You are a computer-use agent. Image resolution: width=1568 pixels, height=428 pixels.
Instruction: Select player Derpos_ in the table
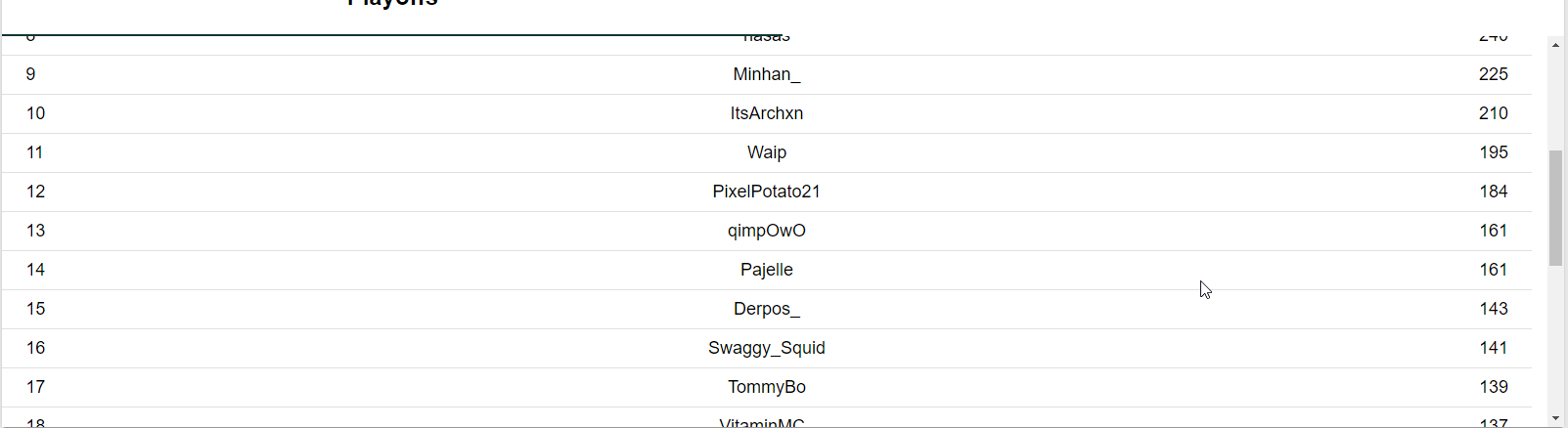pos(767,309)
